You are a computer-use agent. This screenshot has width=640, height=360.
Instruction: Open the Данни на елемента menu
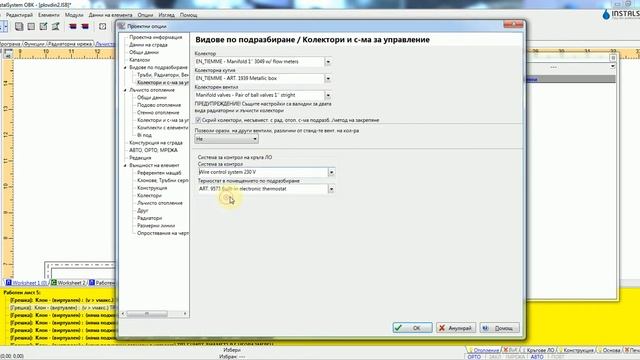click(x=110, y=15)
